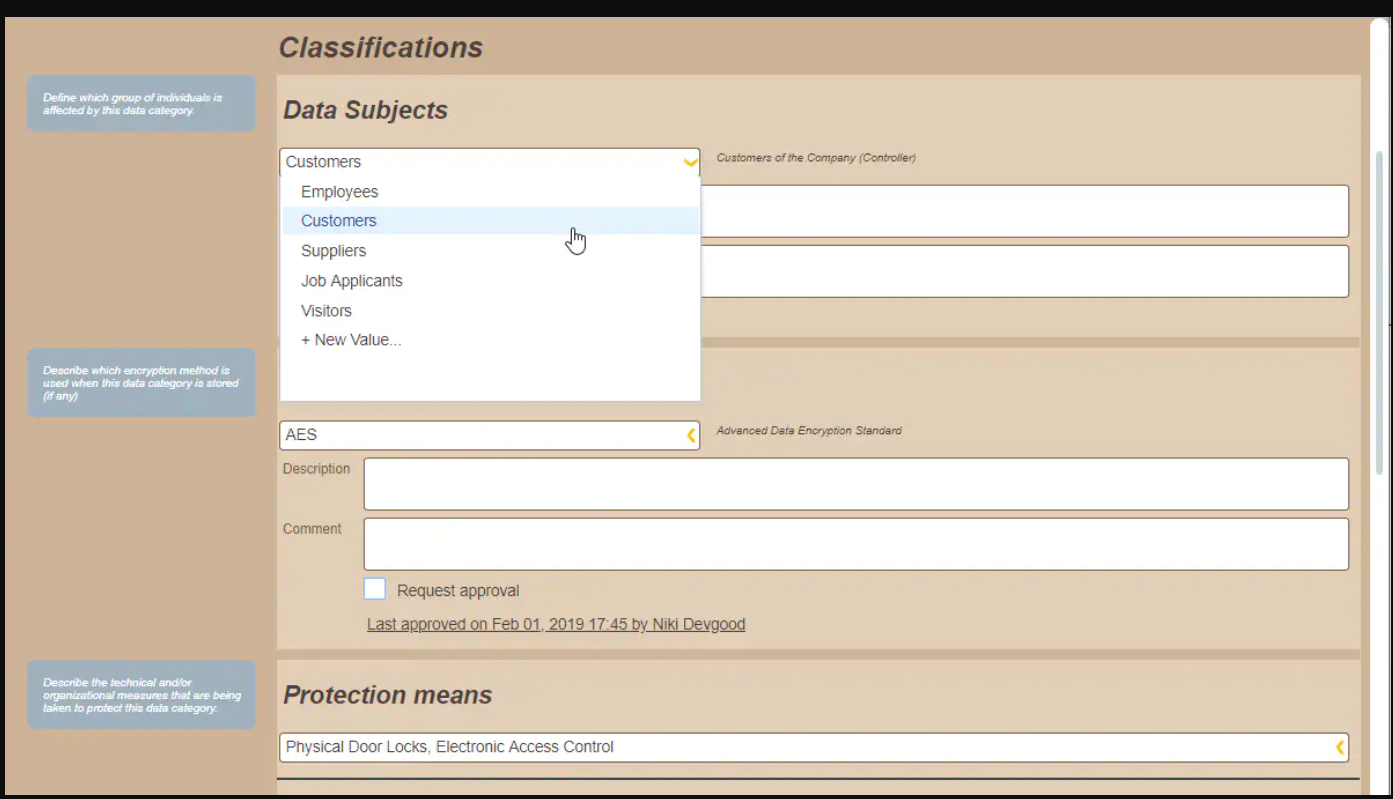Expand the AES encryption method dropdown

[x=689, y=434]
